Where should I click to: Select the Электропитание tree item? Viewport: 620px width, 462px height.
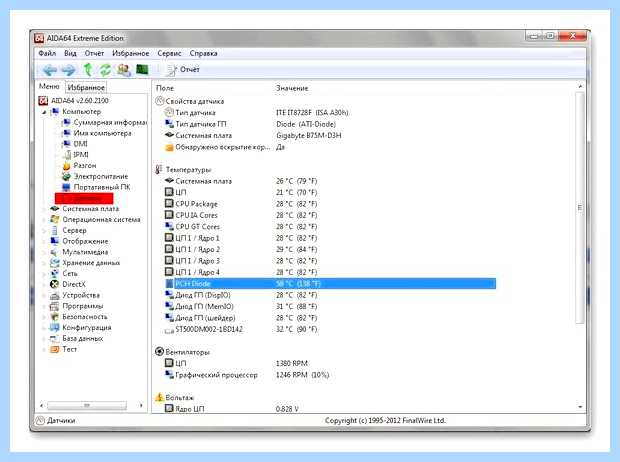point(101,176)
